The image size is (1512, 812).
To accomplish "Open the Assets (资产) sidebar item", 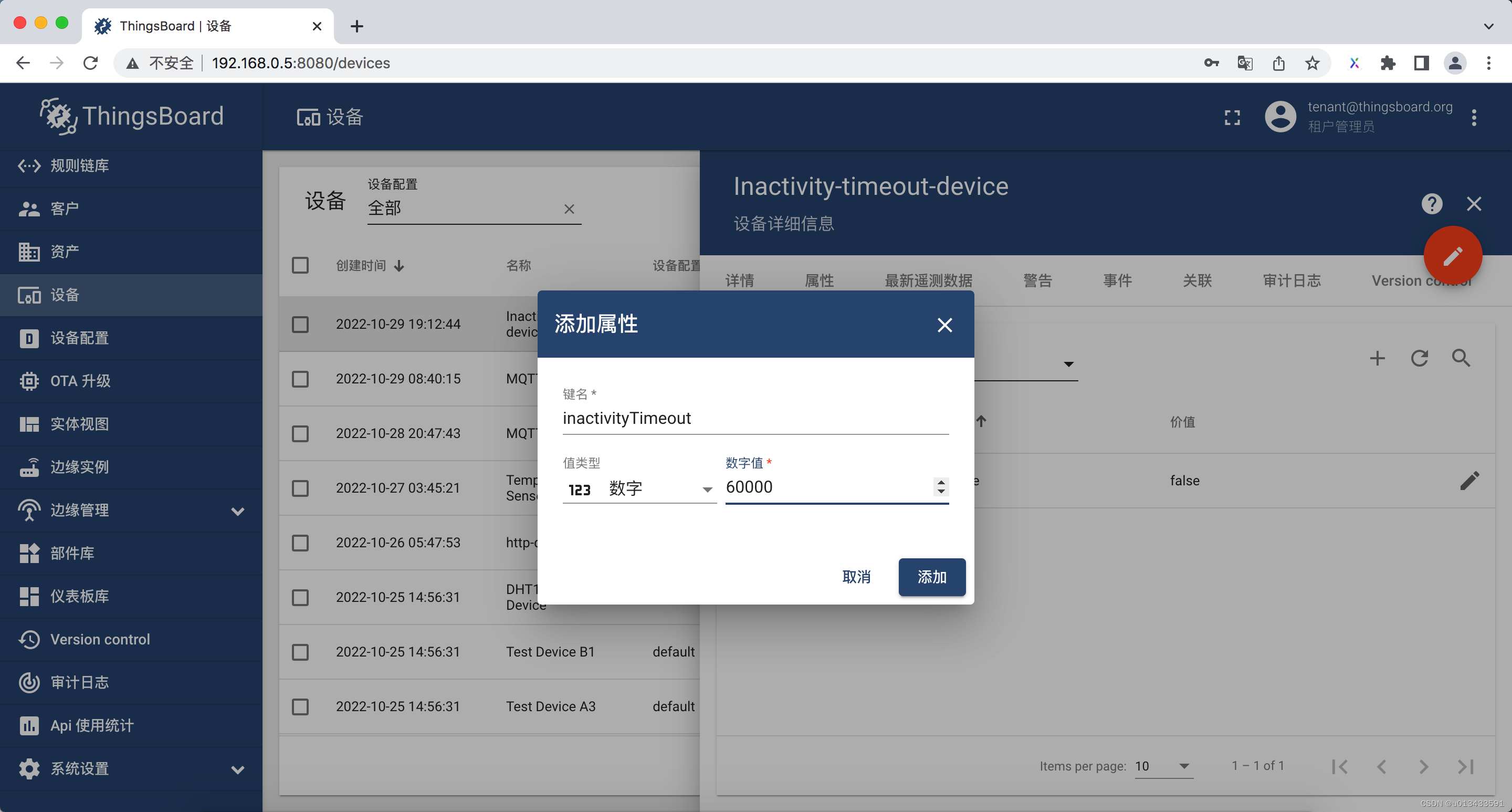I will pyautogui.click(x=131, y=251).
